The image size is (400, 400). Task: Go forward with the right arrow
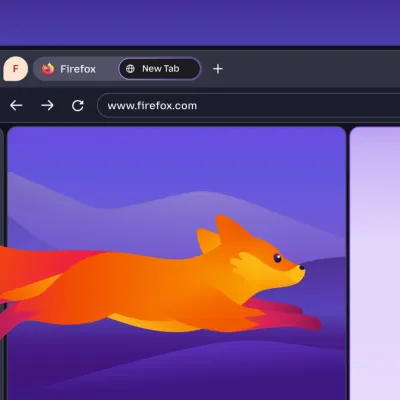point(47,106)
